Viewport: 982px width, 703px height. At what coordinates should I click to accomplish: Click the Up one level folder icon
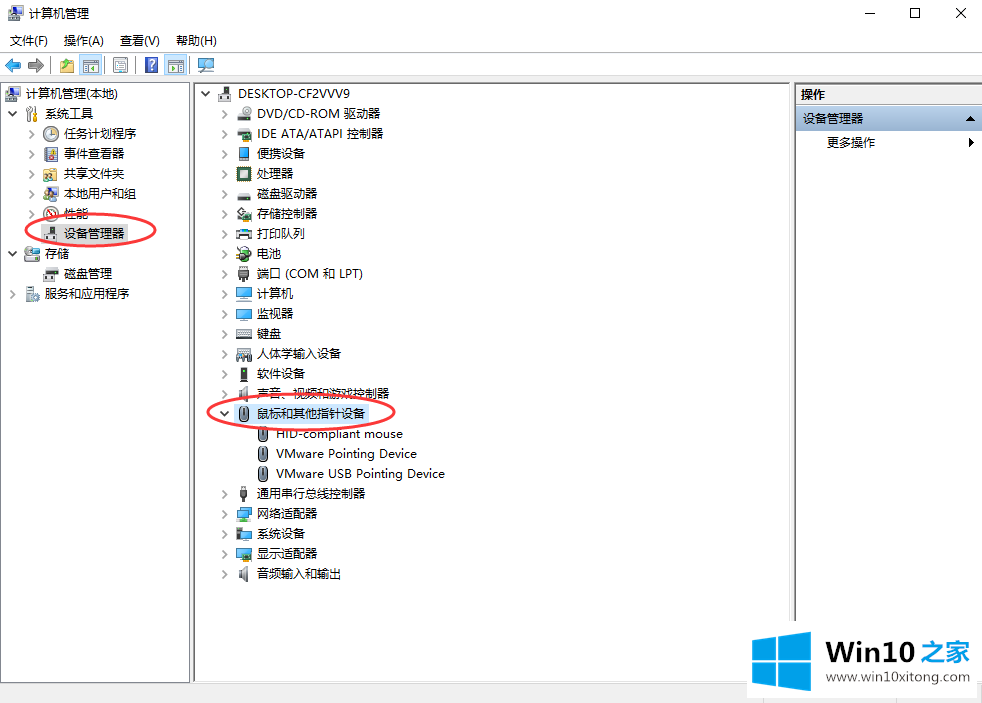click(x=66, y=66)
